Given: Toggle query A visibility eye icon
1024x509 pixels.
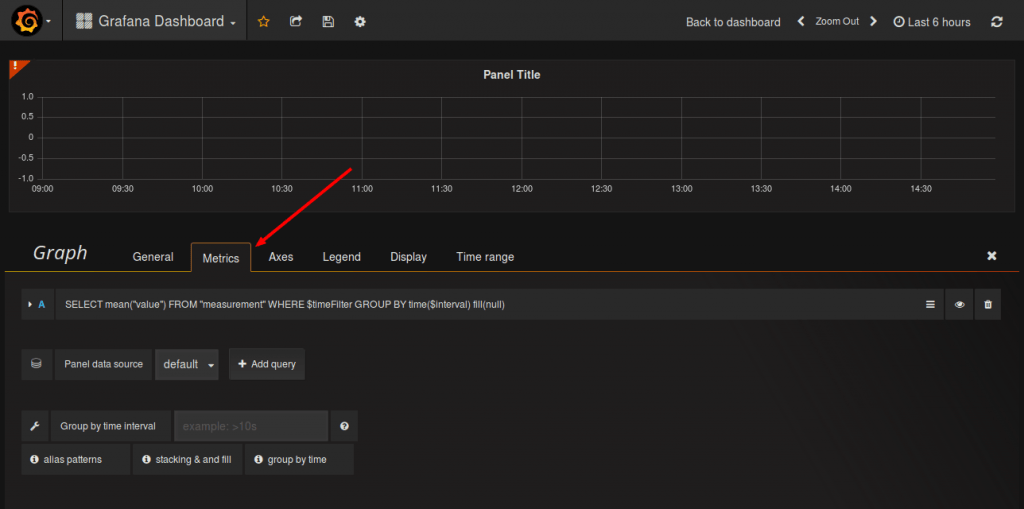Looking at the screenshot, I should coord(959,304).
